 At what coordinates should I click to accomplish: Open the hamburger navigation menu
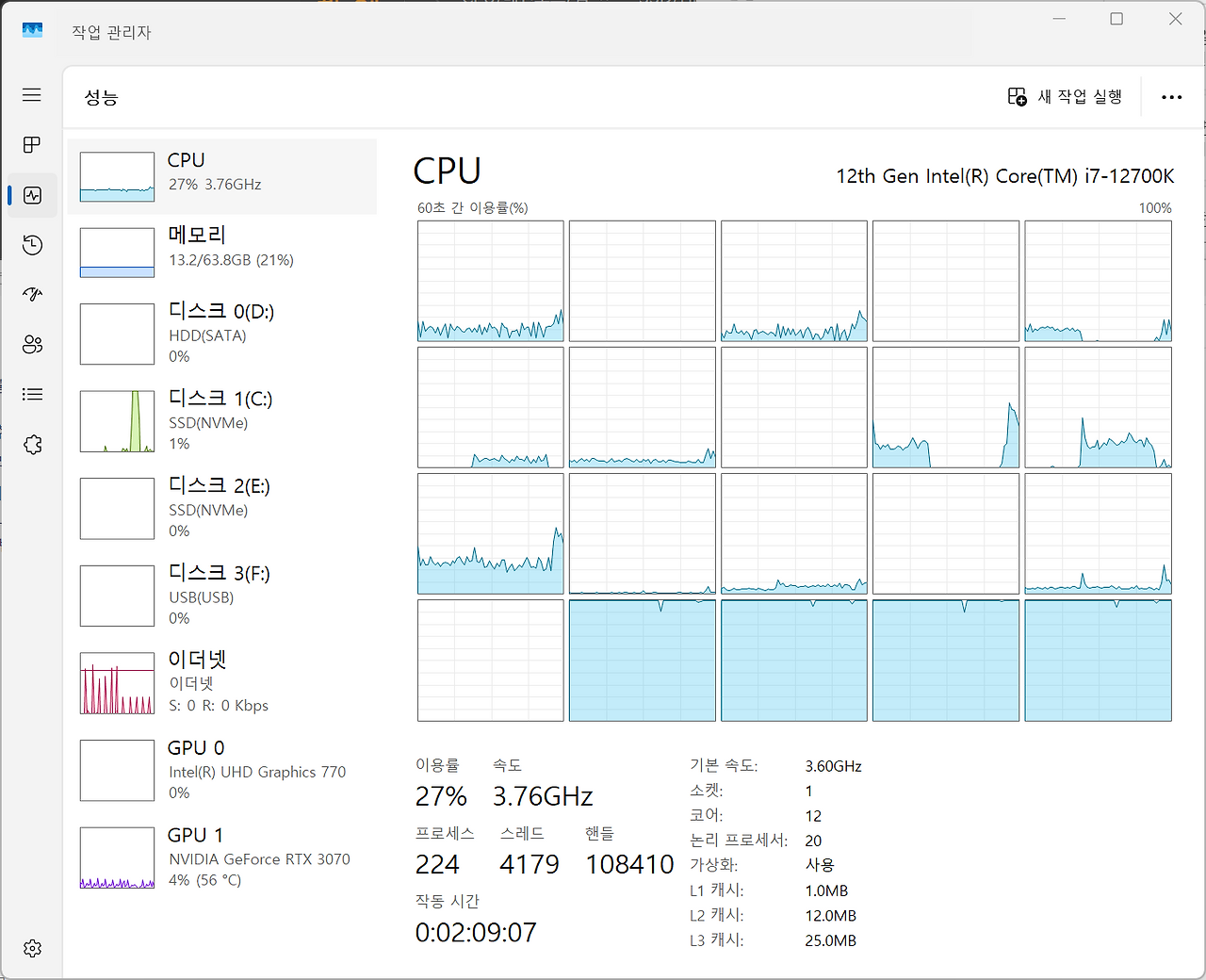click(32, 95)
